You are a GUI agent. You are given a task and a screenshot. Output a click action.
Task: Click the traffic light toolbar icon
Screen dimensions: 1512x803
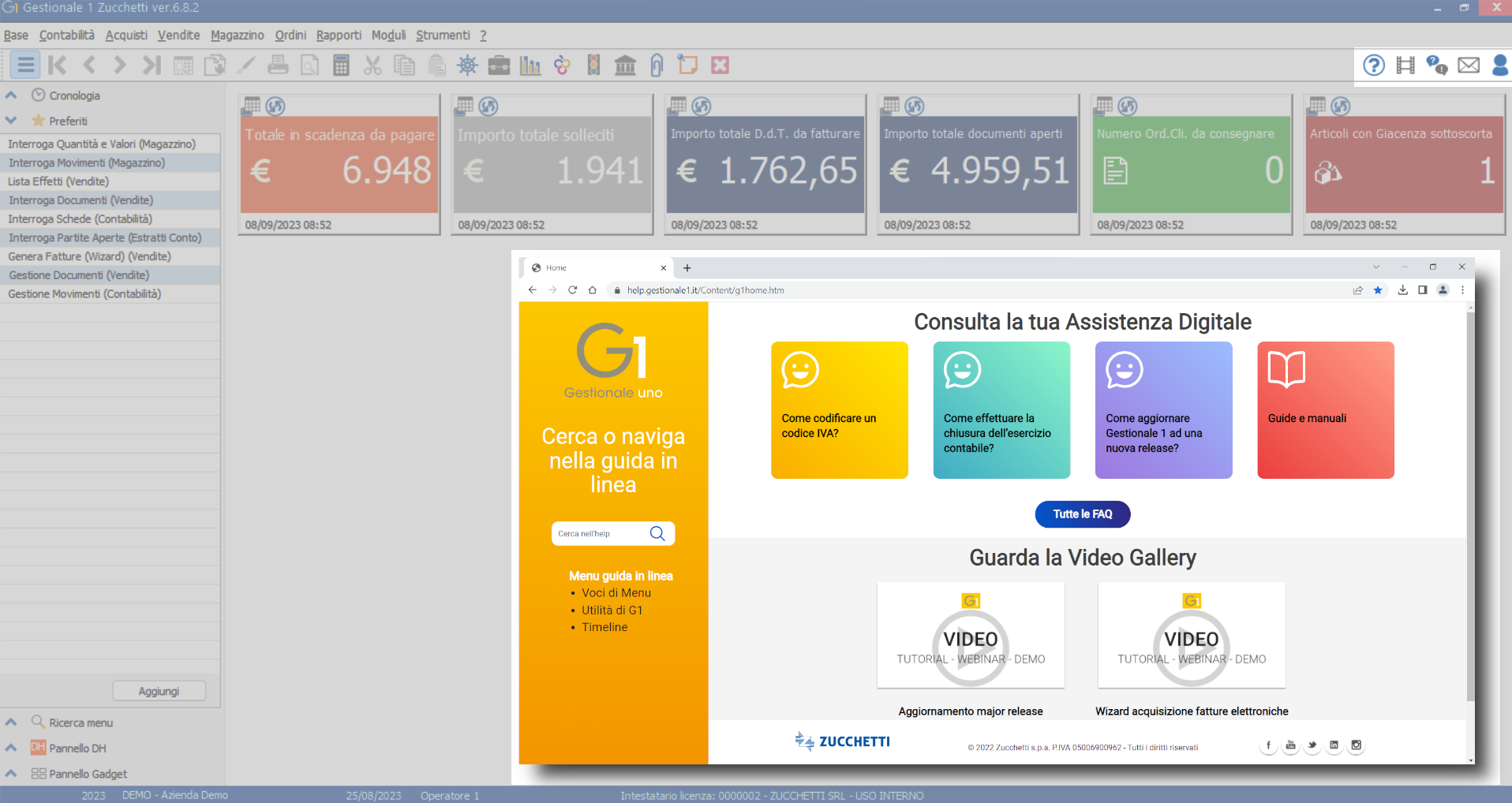pyautogui.click(x=593, y=65)
